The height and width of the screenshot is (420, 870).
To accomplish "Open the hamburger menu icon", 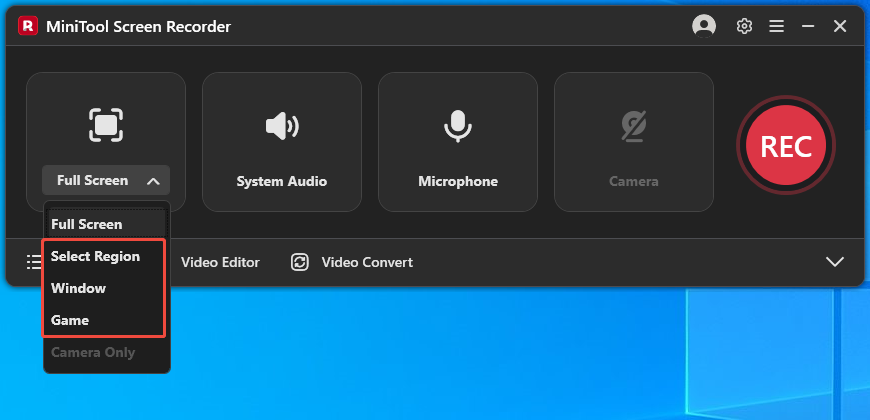I will pos(776,26).
